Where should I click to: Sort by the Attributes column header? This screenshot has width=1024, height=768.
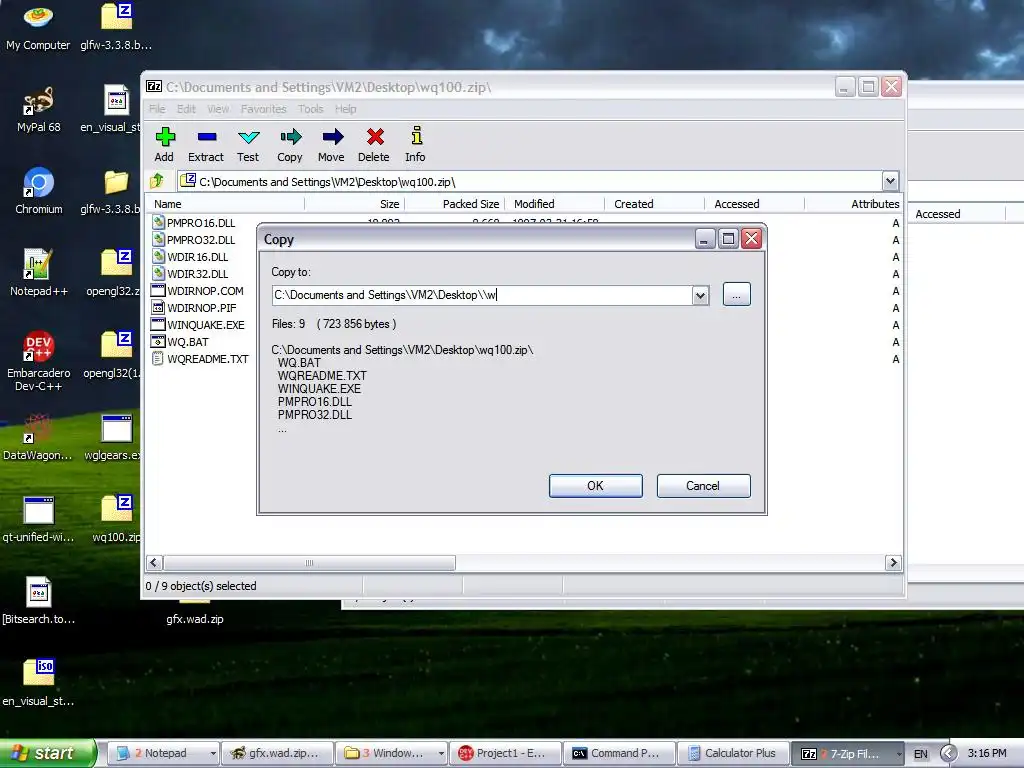854,204
